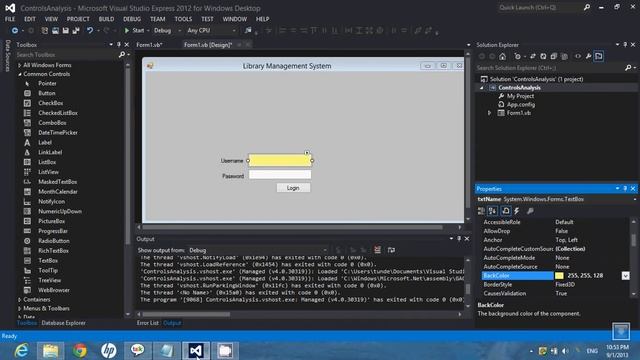Toggle auto-hide pin on Properties panel header
This screenshot has height=360, width=640.
[625, 189]
